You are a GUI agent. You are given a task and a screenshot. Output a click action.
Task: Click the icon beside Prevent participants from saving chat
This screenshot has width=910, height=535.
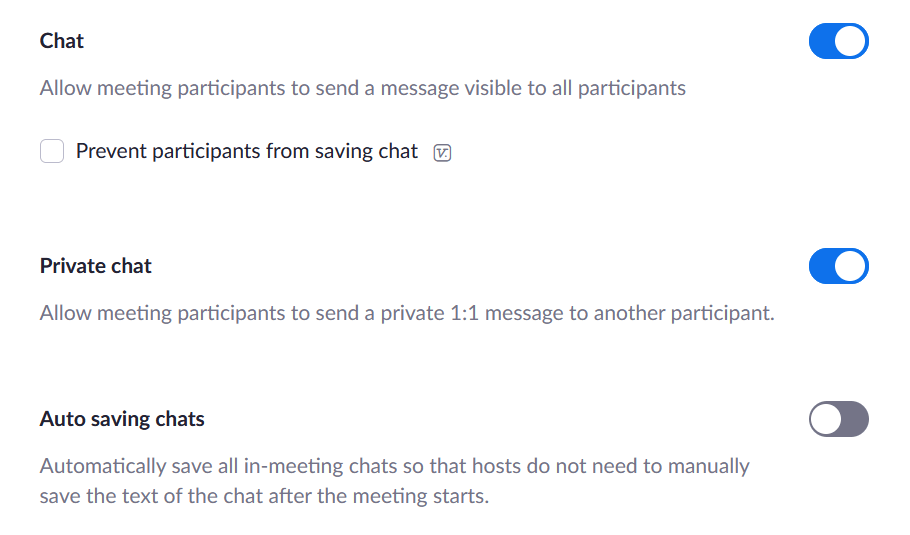[x=442, y=153]
